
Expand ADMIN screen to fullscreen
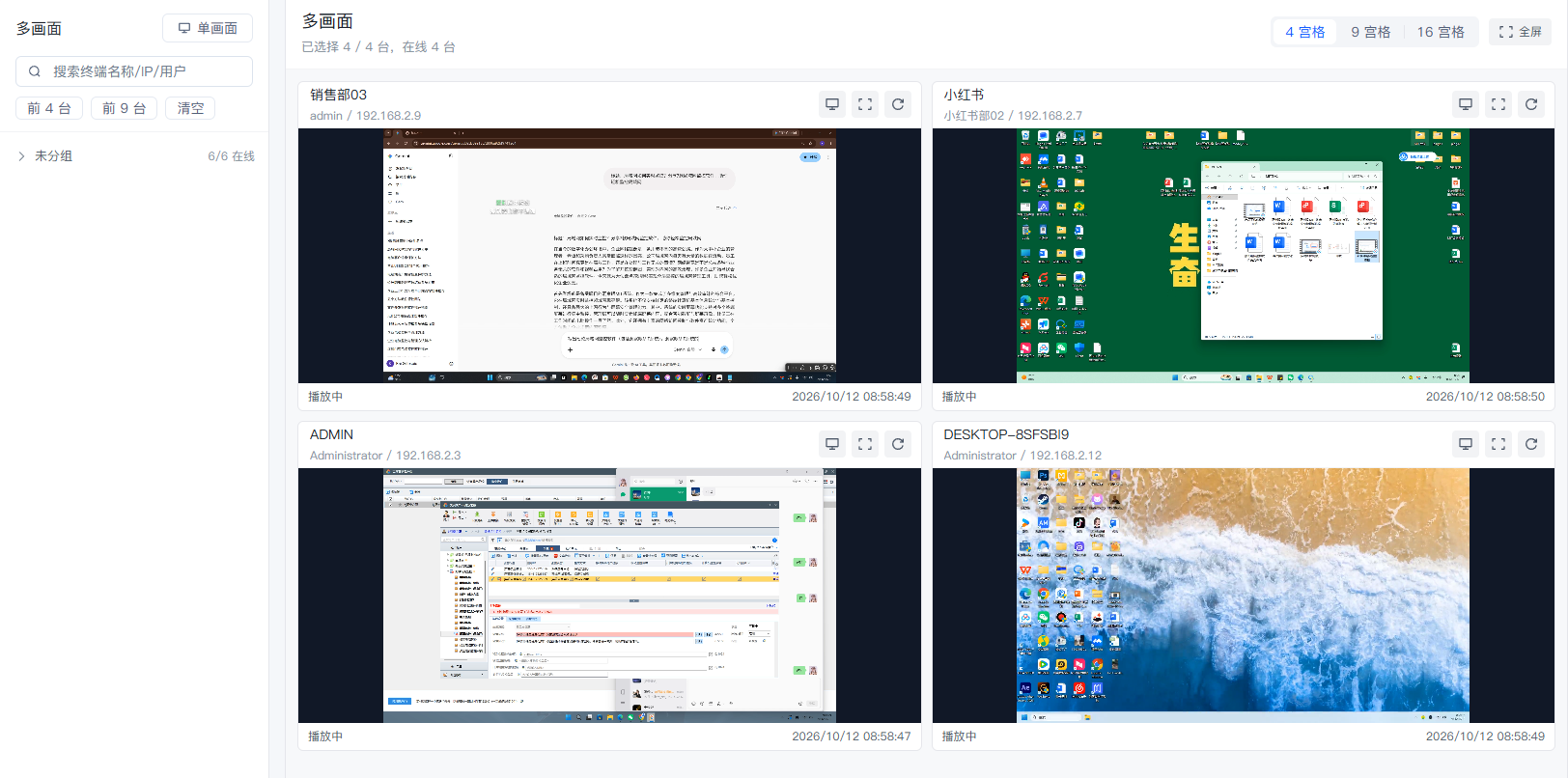(865, 444)
